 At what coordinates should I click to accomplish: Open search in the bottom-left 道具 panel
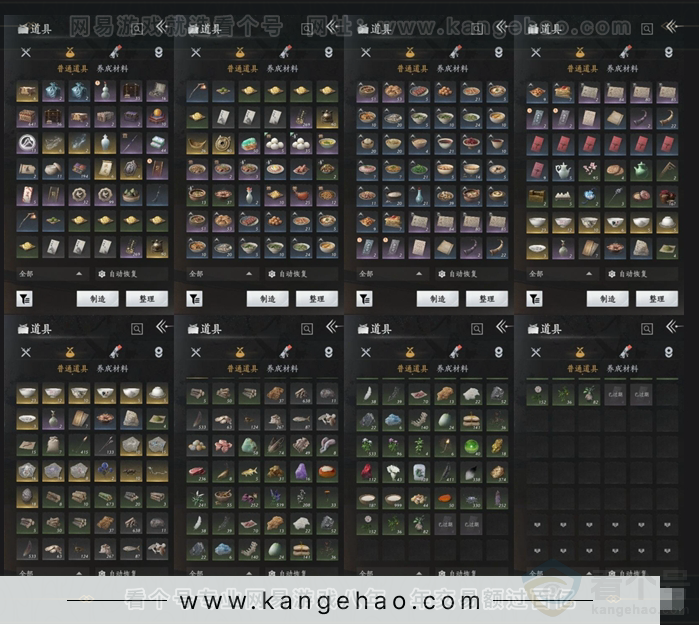coord(137,329)
